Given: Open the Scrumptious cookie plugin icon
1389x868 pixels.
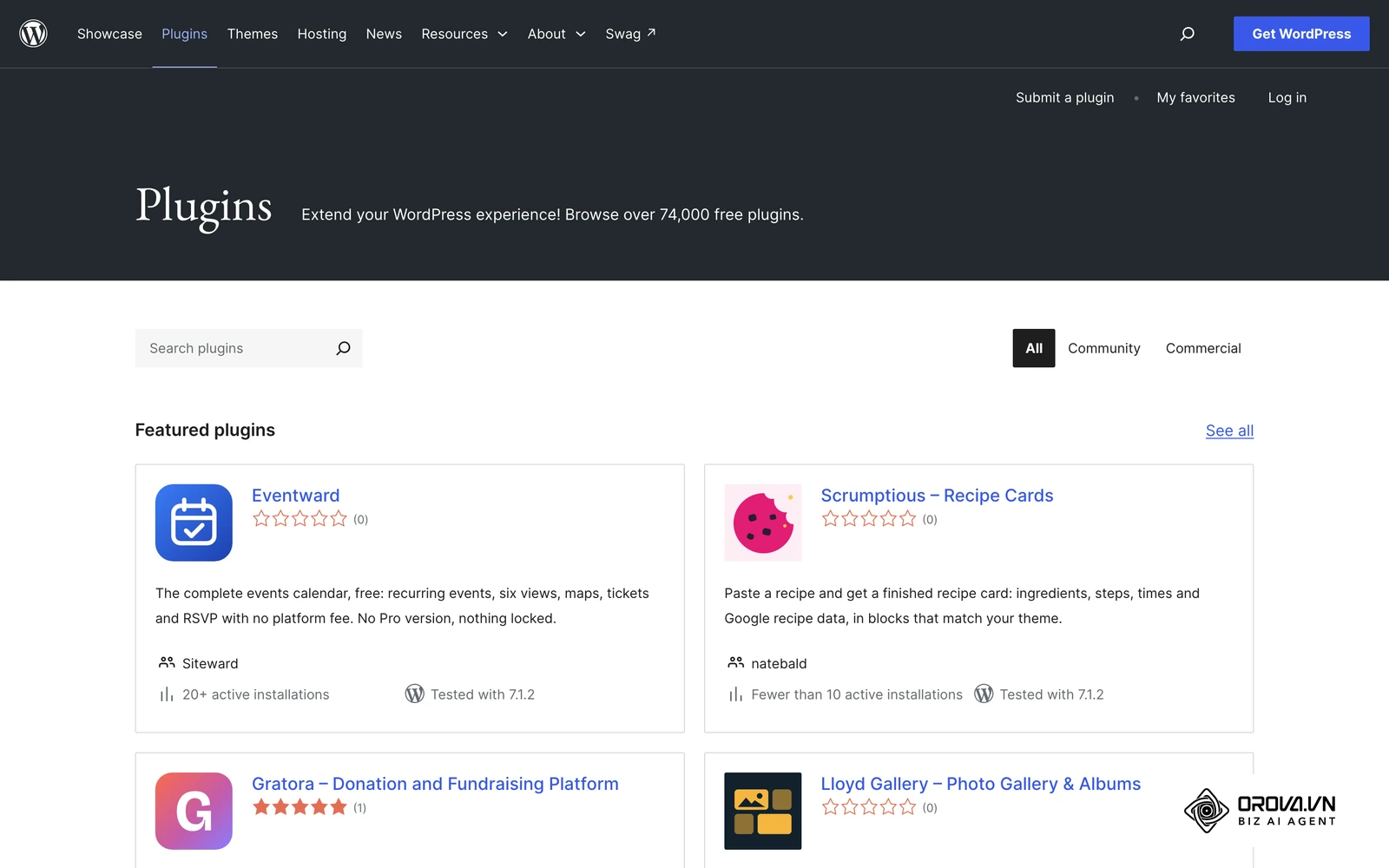Looking at the screenshot, I should click(x=763, y=523).
